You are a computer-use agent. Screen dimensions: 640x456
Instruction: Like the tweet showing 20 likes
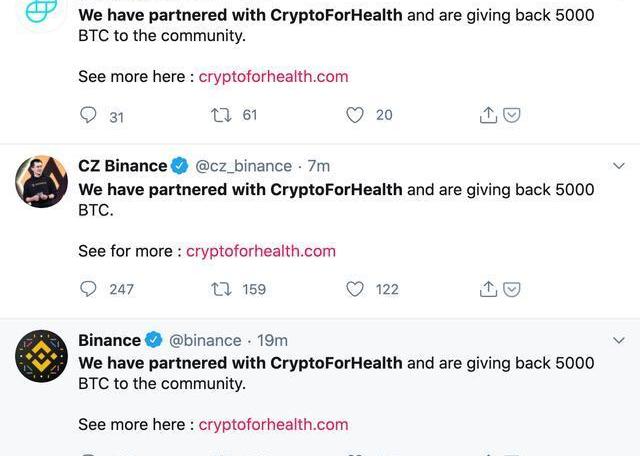coord(354,115)
